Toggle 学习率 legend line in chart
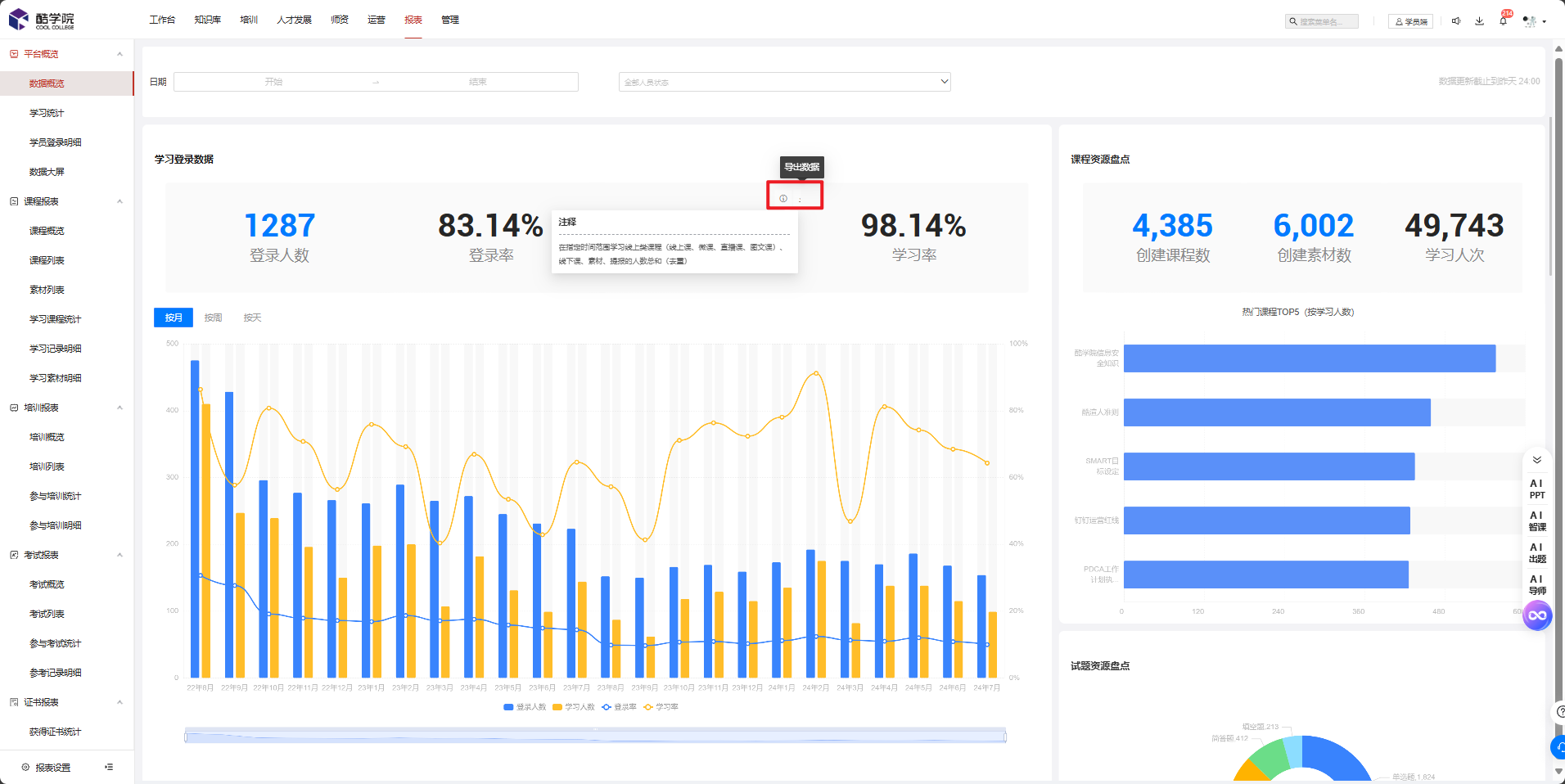 pos(661,707)
